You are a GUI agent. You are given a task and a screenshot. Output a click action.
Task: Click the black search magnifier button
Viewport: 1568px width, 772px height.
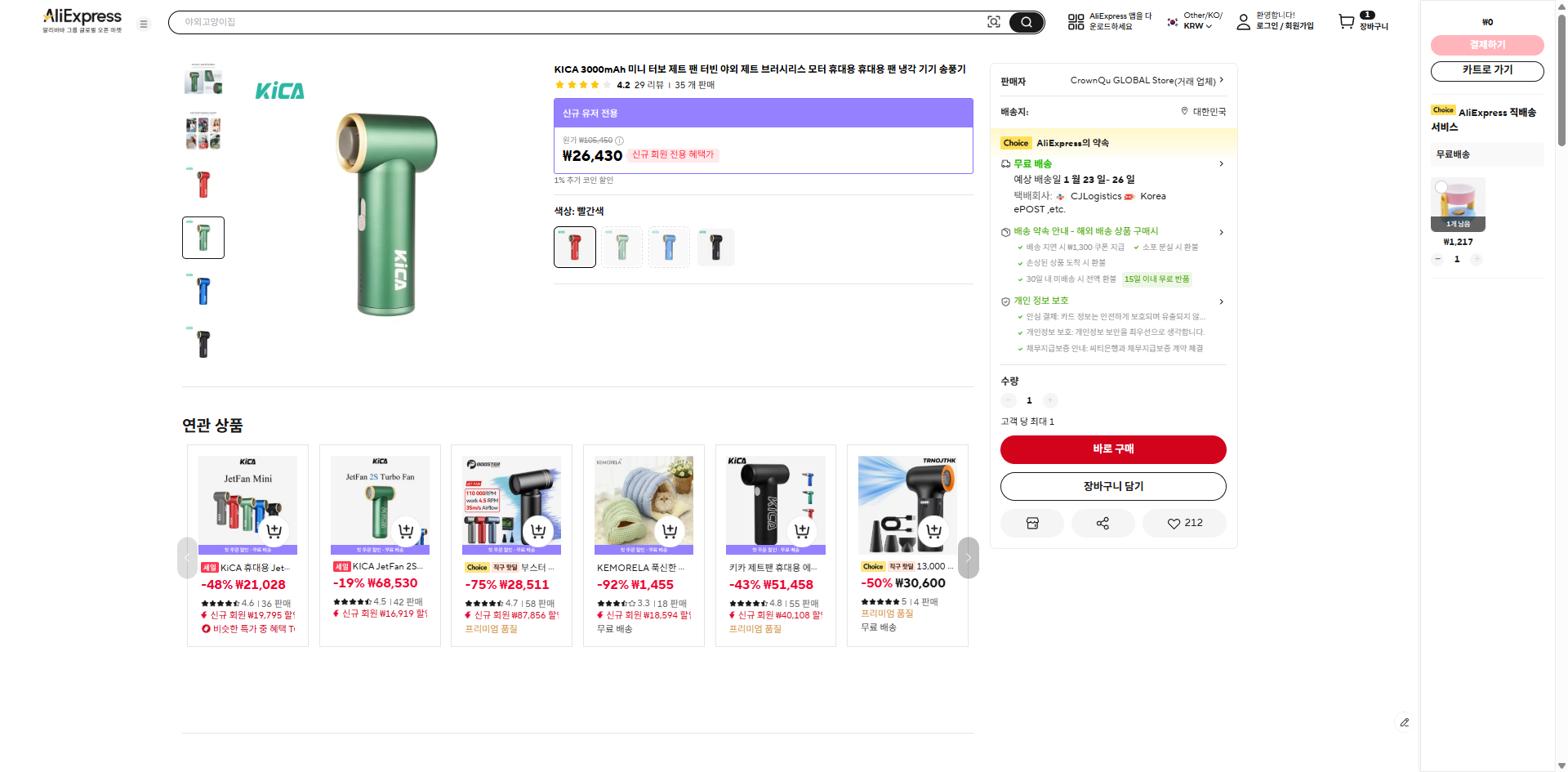[1026, 22]
